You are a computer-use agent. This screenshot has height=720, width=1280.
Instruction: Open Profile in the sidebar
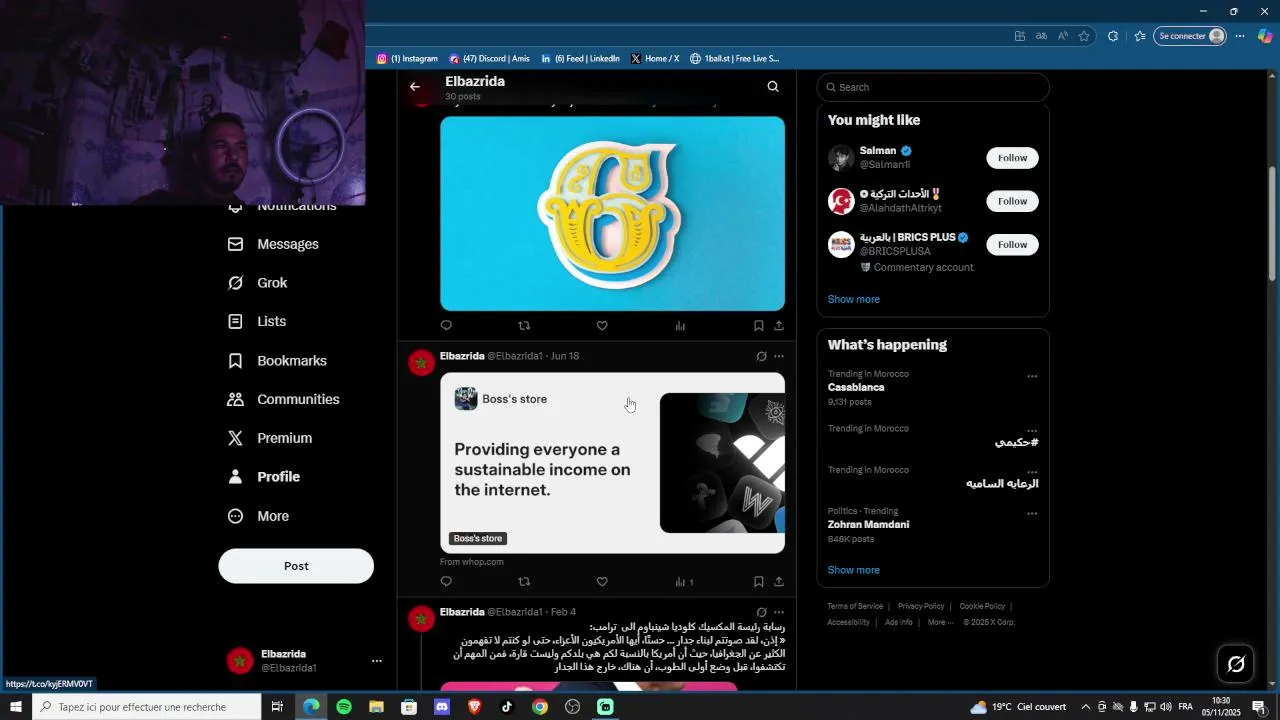264,477
